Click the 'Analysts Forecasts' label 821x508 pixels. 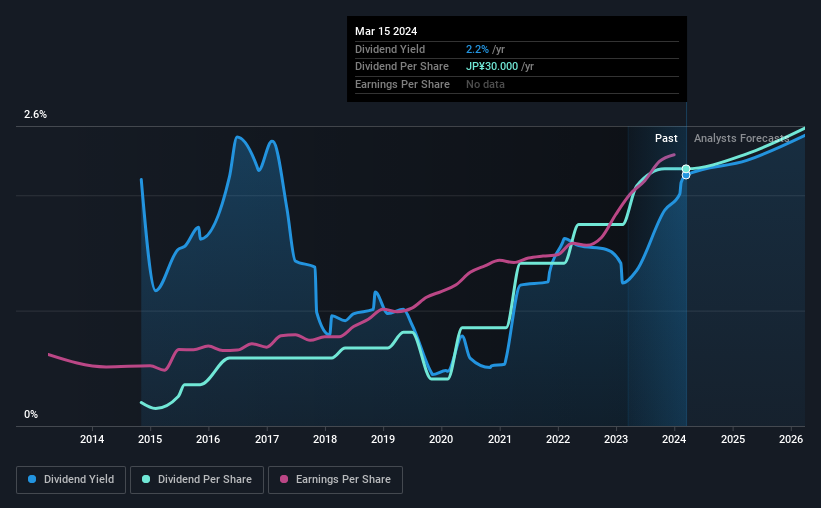741,138
